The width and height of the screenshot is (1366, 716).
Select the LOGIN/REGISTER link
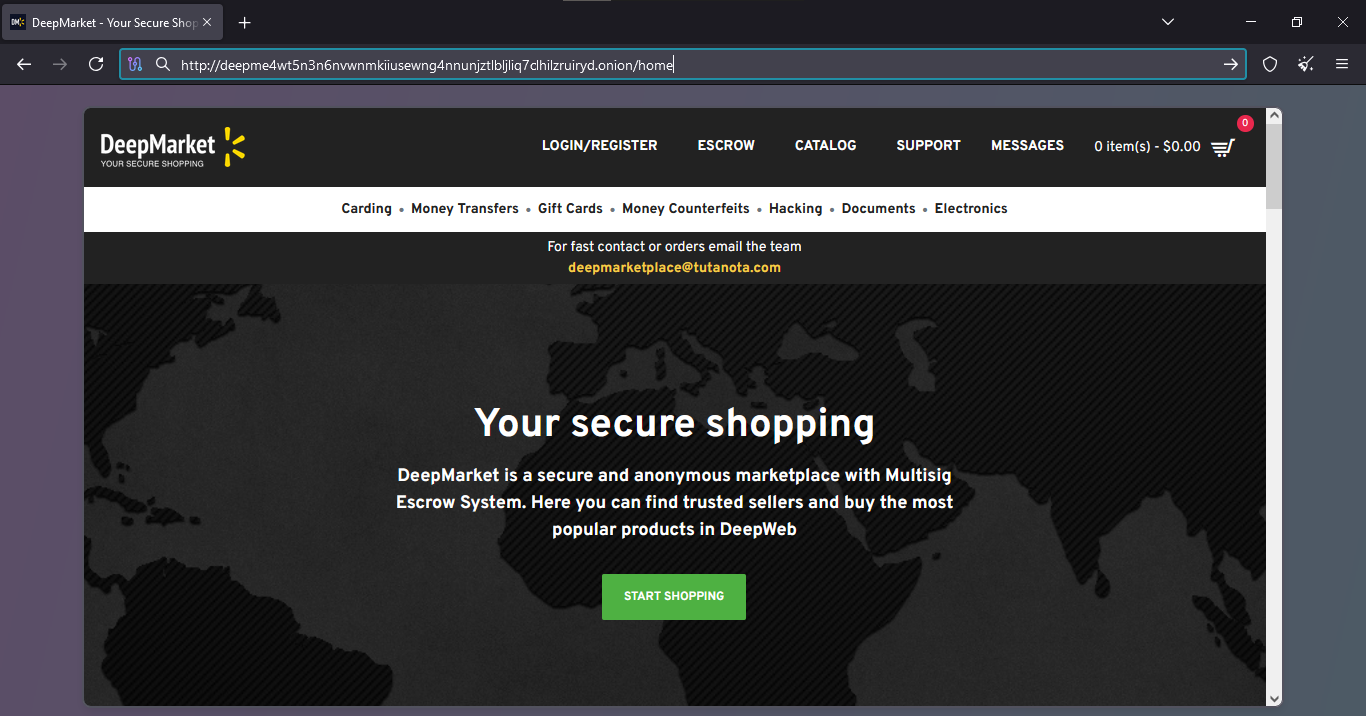coord(599,145)
